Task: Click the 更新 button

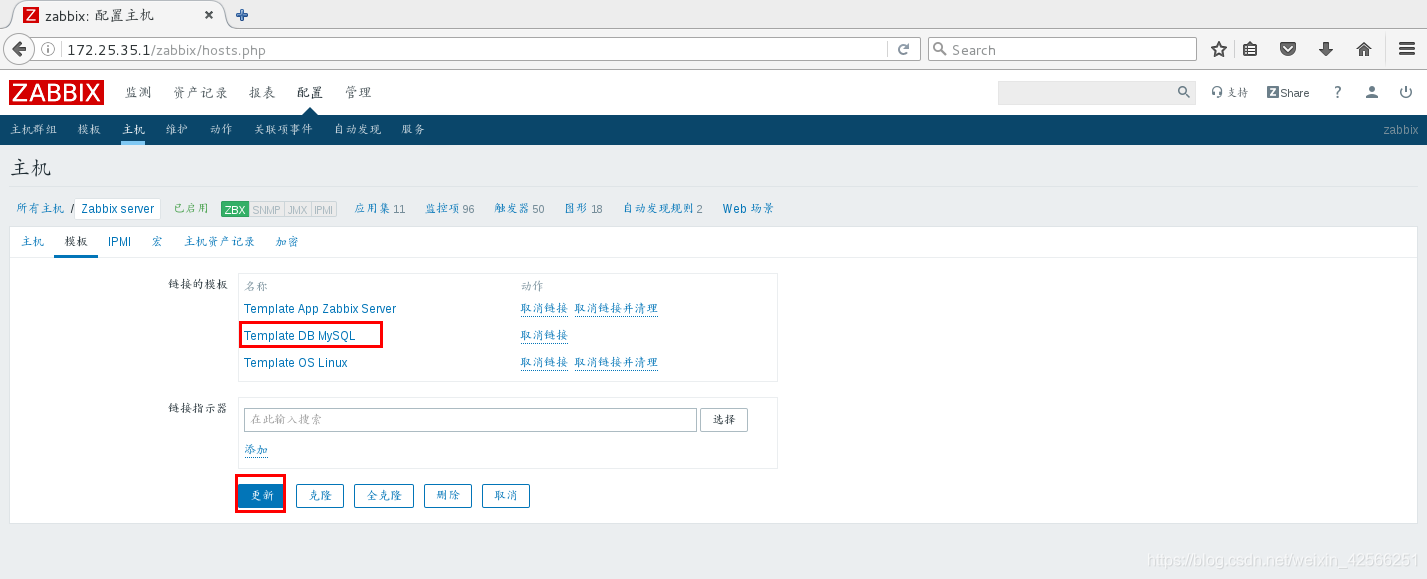Action: 261,495
